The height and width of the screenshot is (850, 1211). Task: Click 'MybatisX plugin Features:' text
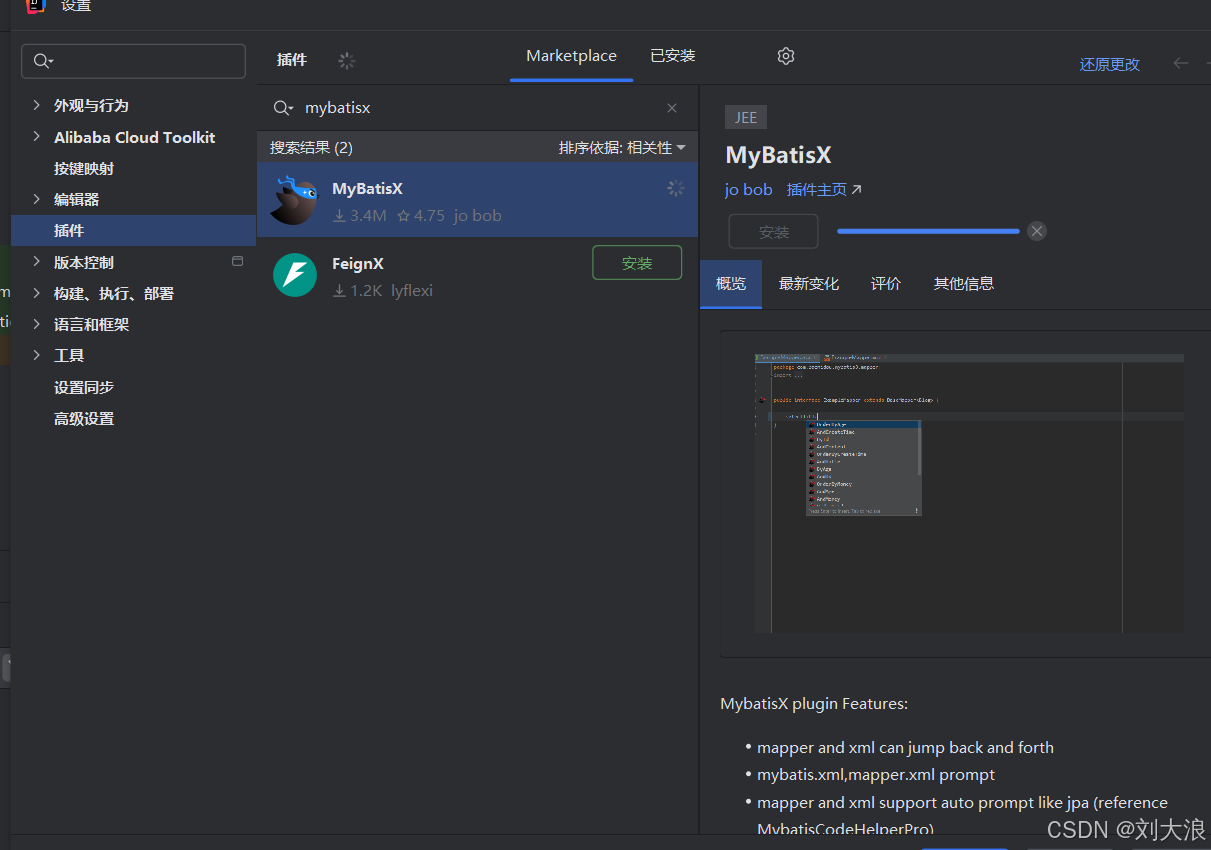814,704
